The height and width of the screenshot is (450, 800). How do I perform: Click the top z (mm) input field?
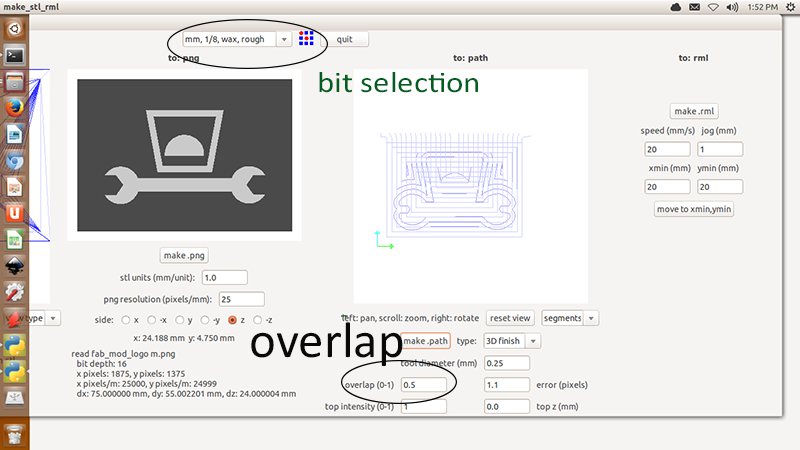pyautogui.click(x=507, y=407)
